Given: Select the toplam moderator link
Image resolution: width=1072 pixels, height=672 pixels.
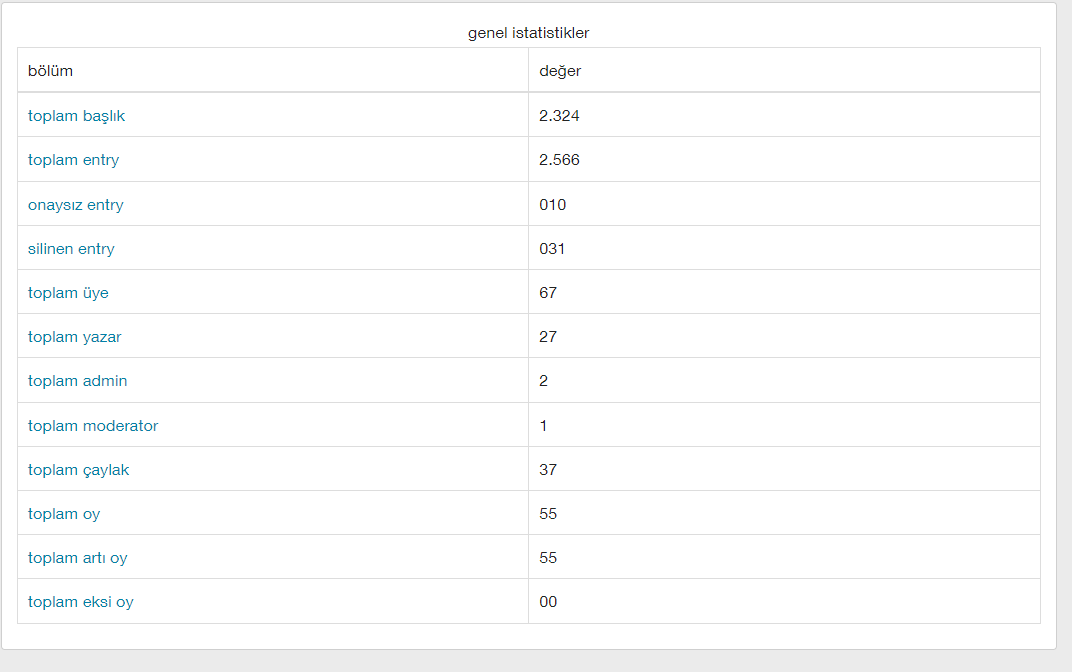Looking at the screenshot, I should (92, 425).
